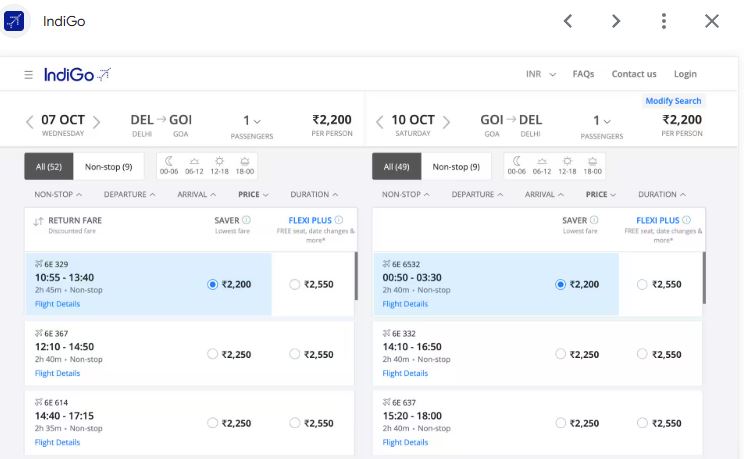Select next date after 10 OCT

tap(446, 122)
